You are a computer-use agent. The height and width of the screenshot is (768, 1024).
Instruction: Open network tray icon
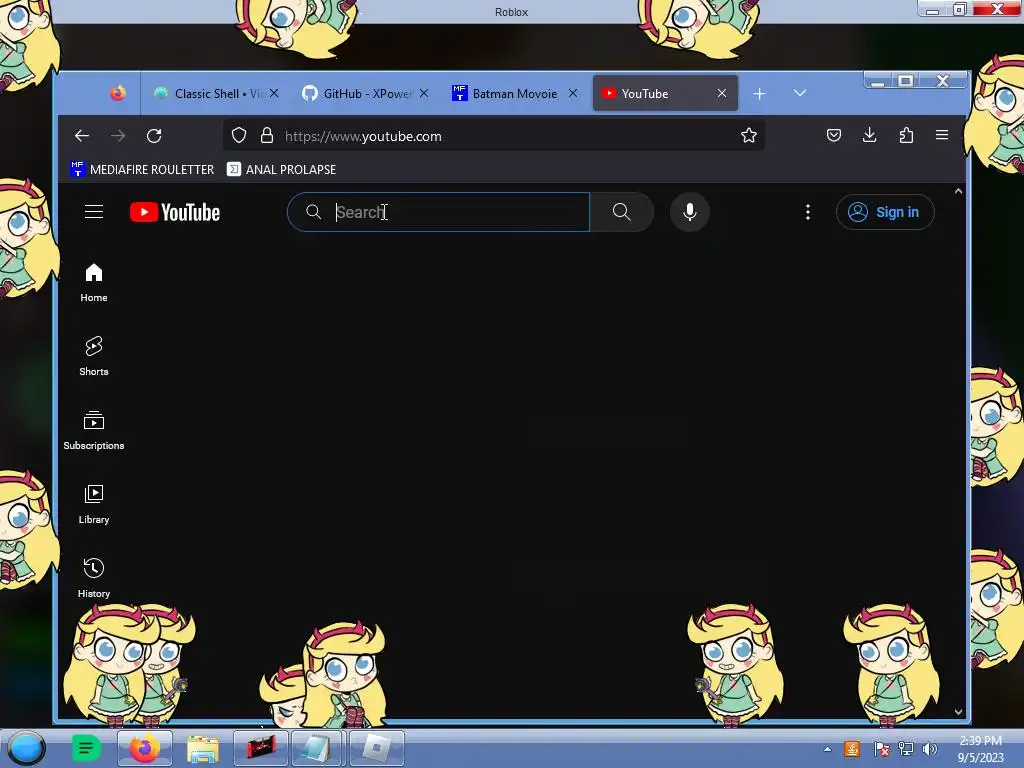tap(906, 749)
